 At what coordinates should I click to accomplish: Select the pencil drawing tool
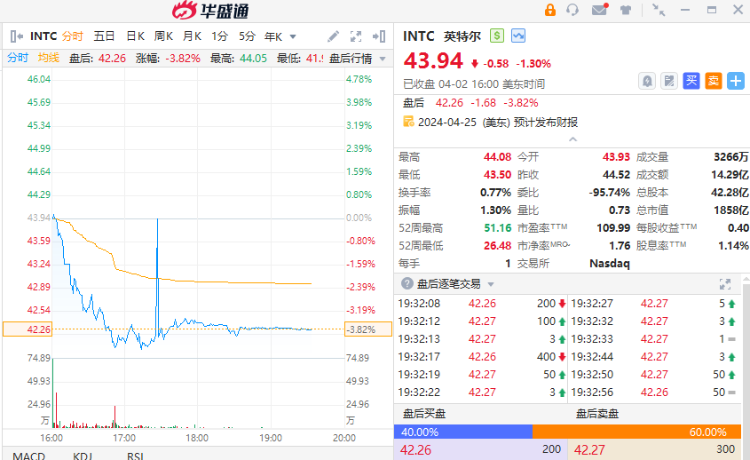333,36
